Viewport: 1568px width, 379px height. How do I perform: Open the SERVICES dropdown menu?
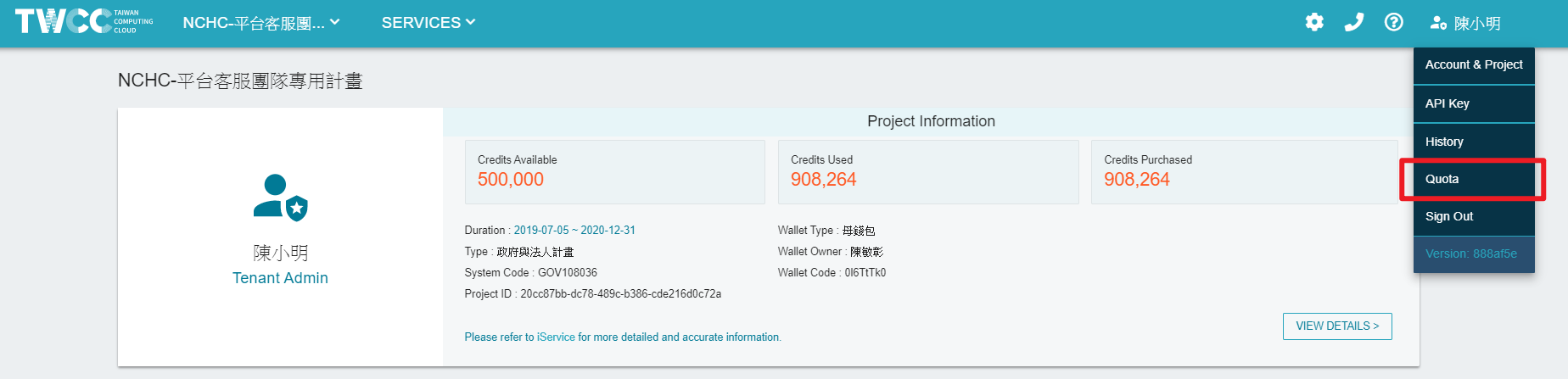click(x=428, y=23)
